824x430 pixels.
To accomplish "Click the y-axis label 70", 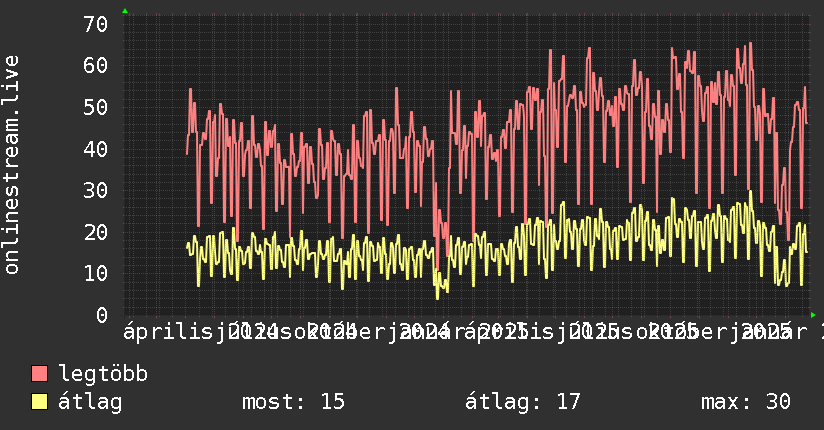I will pyautogui.click(x=96, y=24).
